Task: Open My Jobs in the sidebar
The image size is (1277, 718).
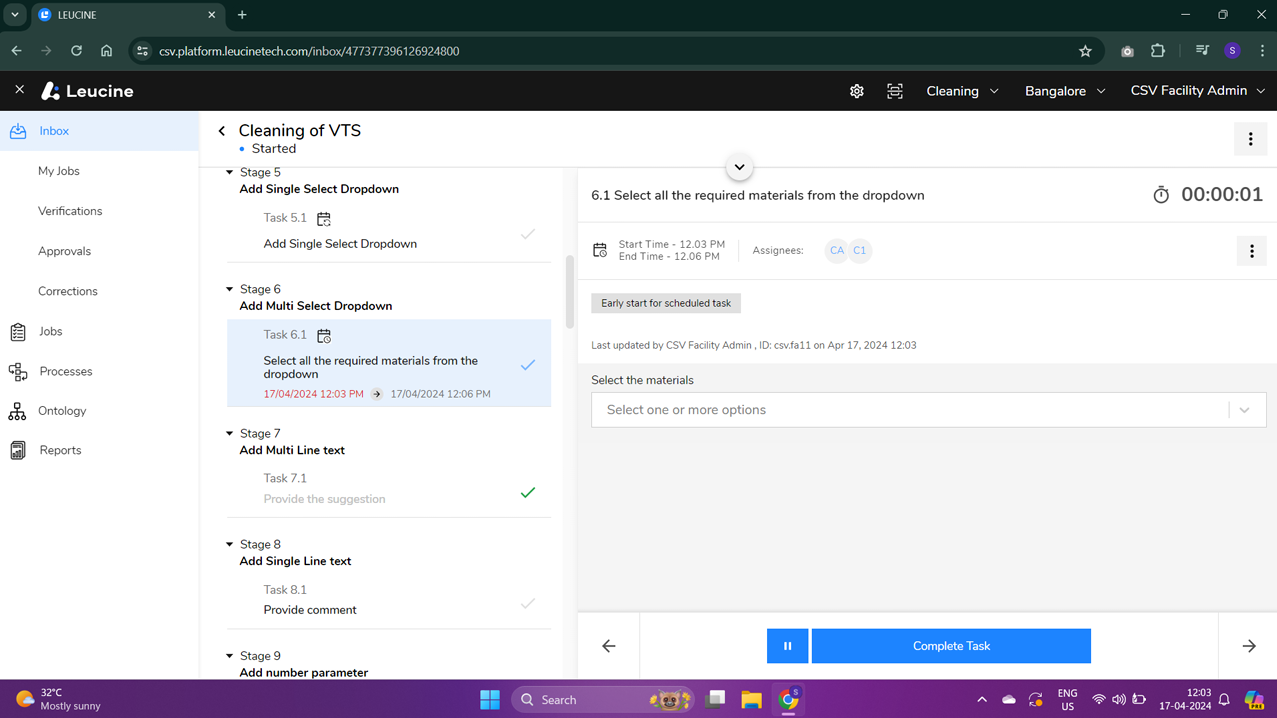Action: tap(59, 171)
